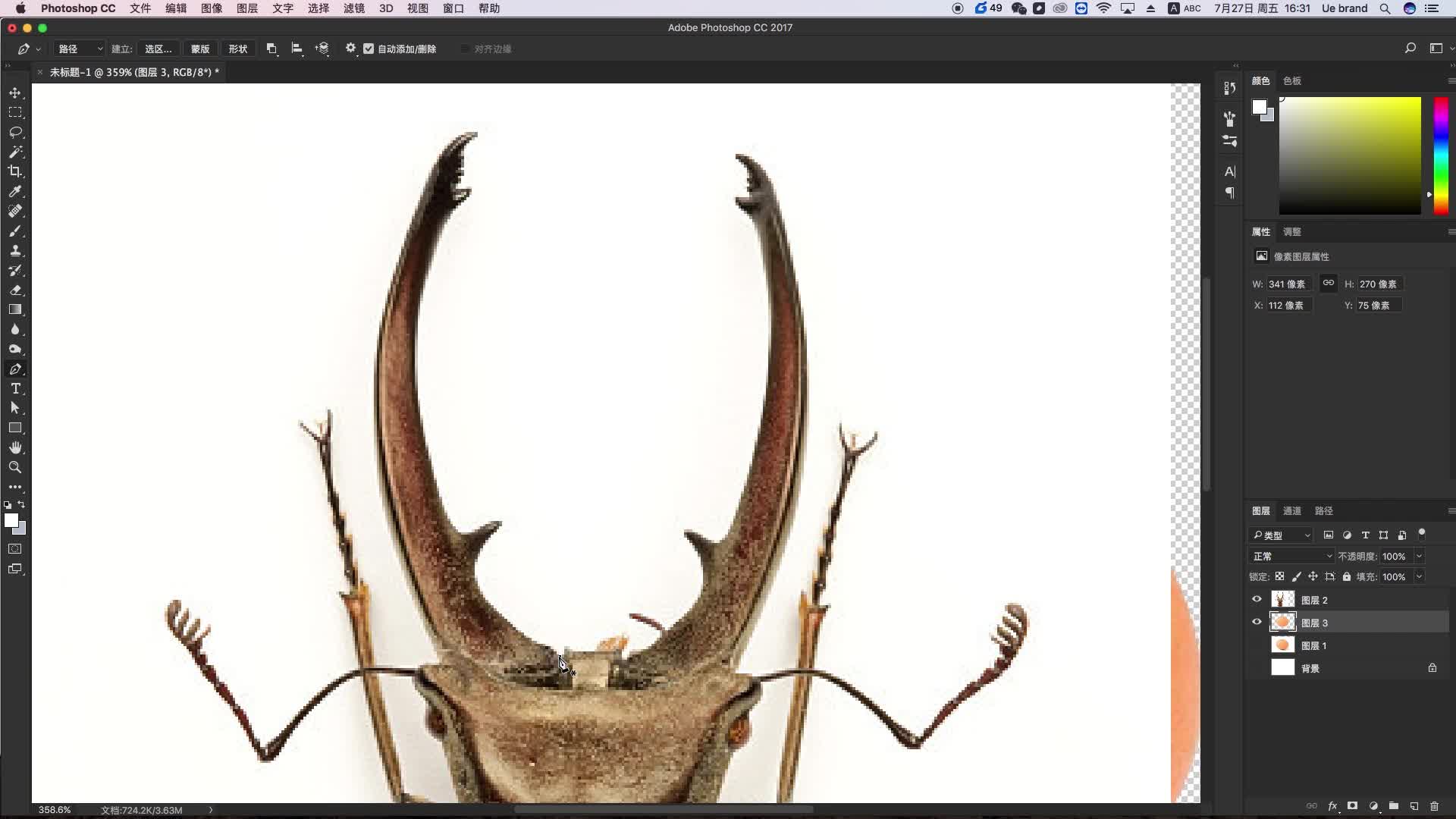Select the Horizontal Type tool

point(15,388)
